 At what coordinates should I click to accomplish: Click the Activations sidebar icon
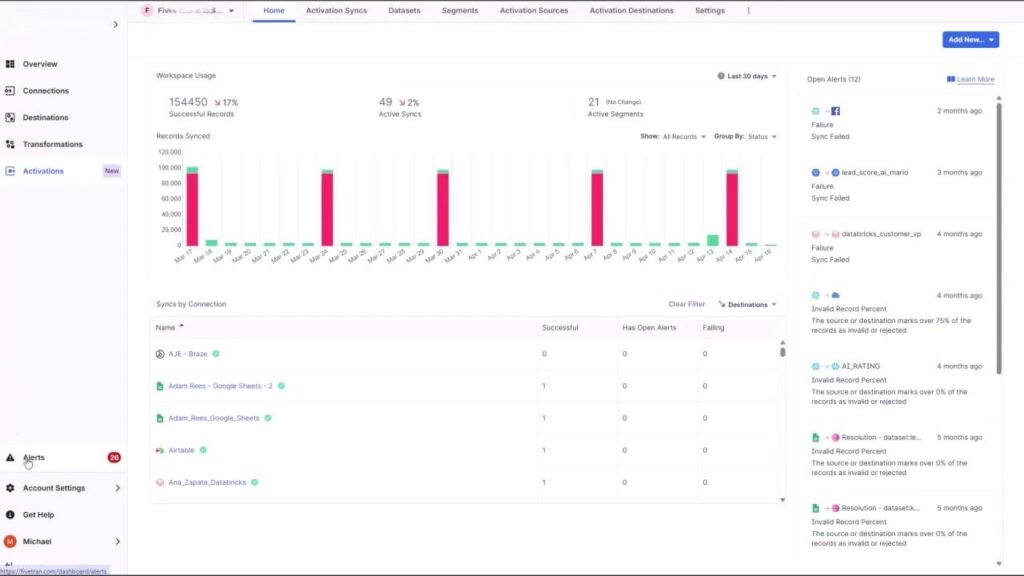coord(10,171)
